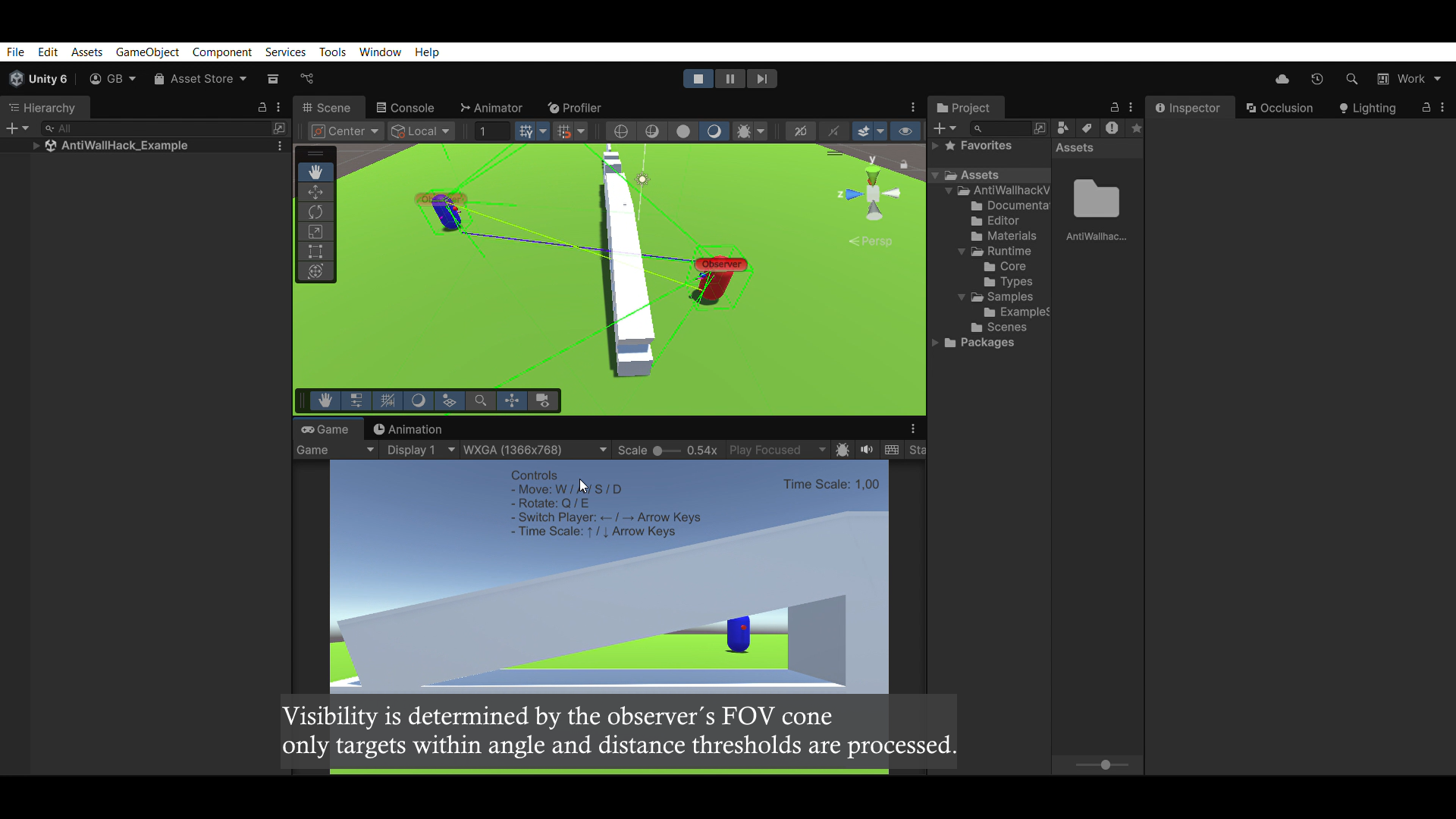This screenshot has height=819, width=1456.
Task: Activate the Rect Transform tool
Action: click(x=315, y=252)
